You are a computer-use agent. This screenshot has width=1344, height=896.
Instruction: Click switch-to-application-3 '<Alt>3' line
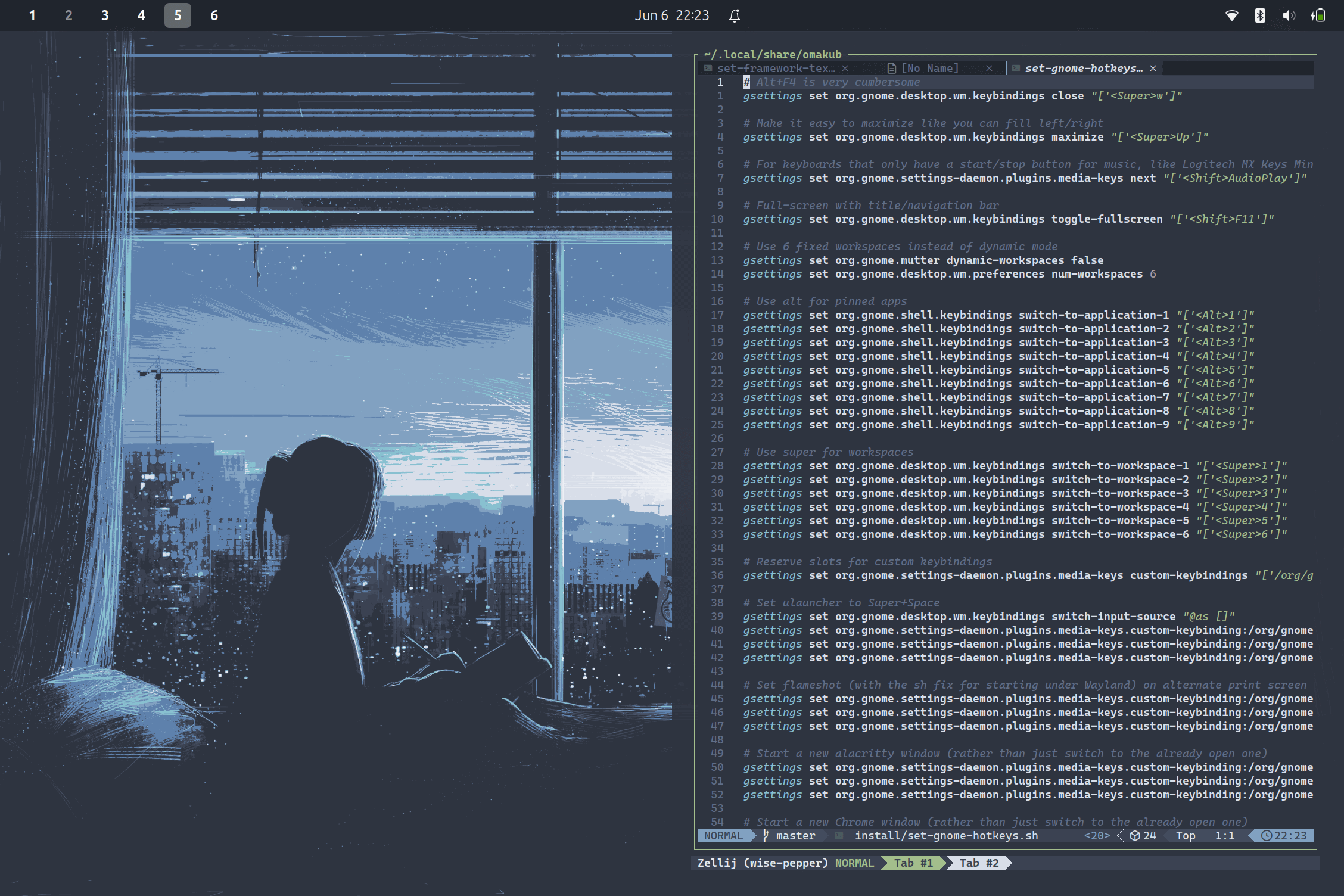[x=999, y=343]
